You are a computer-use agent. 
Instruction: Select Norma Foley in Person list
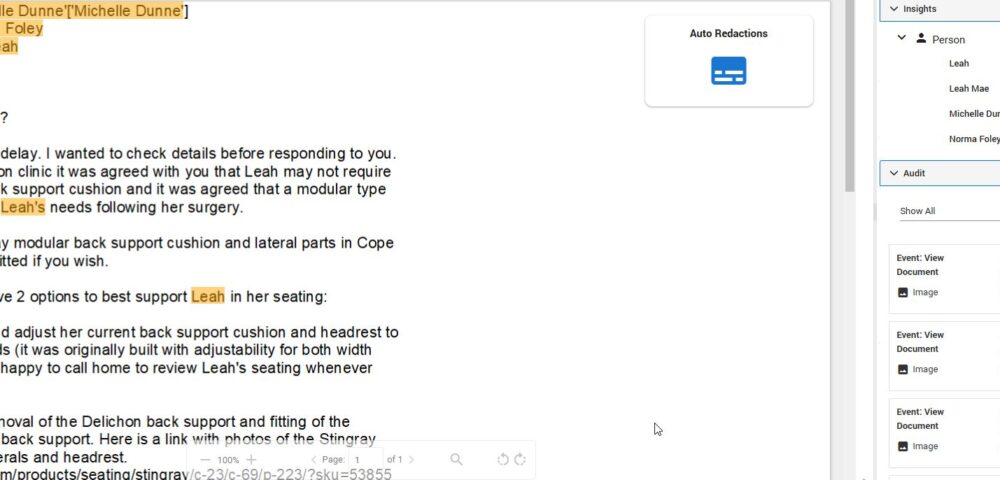click(973, 139)
